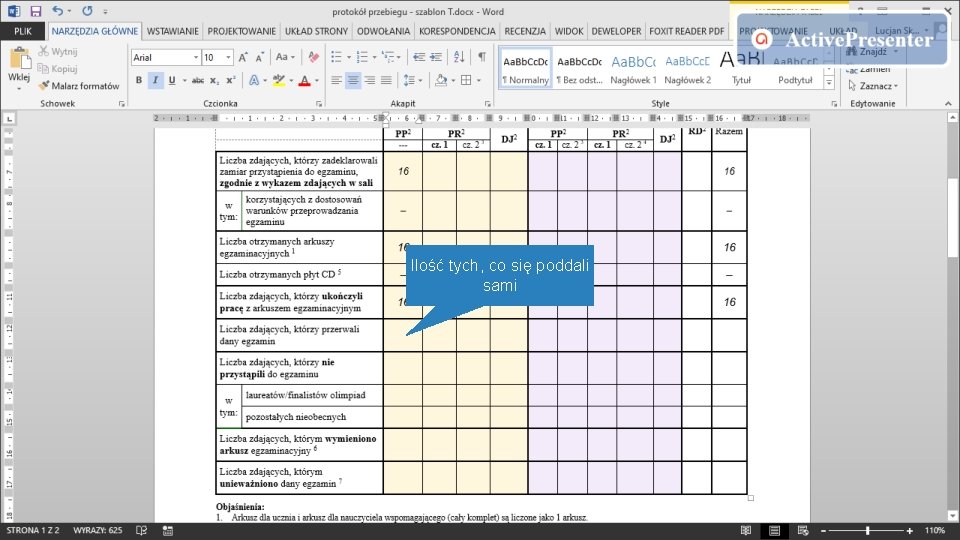960x540 pixels.
Task: Toggle superscript formatting
Action: click(231, 80)
